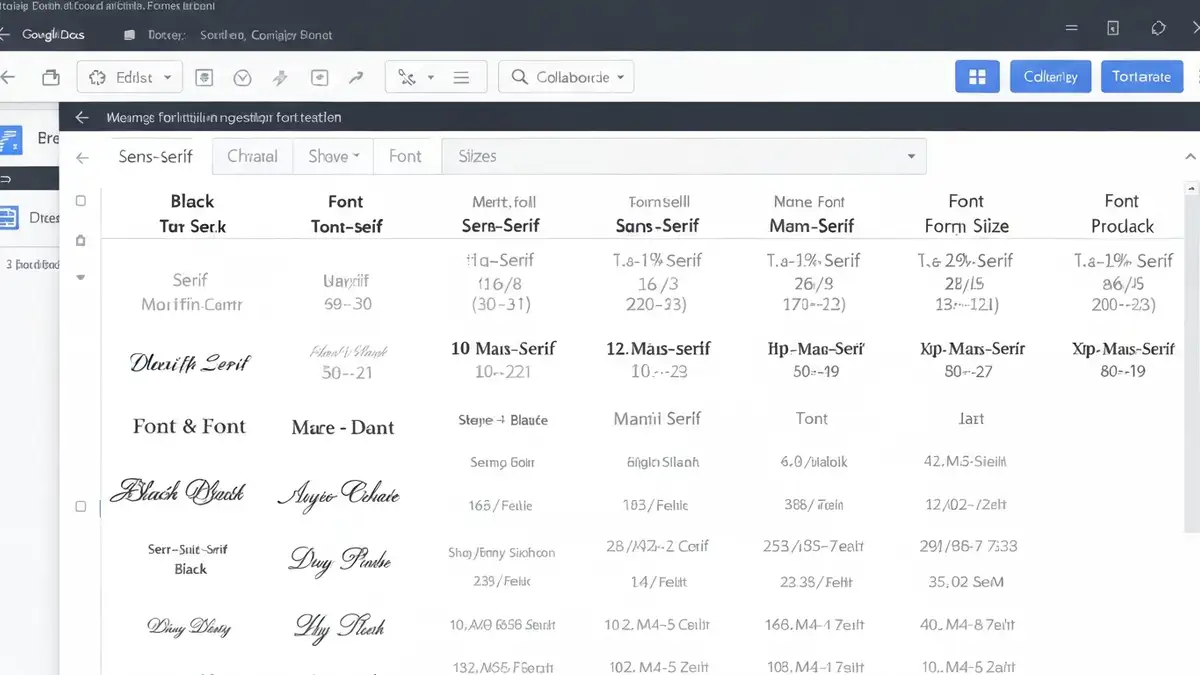The height and width of the screenshot is (675, 1200).
Task: Collapse panel with the up chevron at right
Action: click(x=1190, y=157)
